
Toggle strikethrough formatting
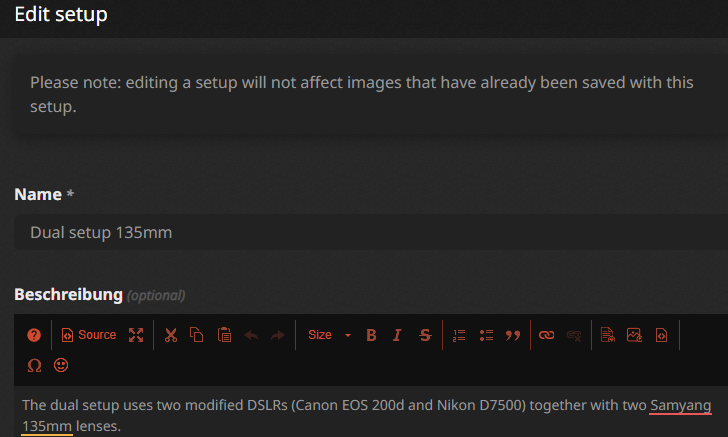click(425, 335)
